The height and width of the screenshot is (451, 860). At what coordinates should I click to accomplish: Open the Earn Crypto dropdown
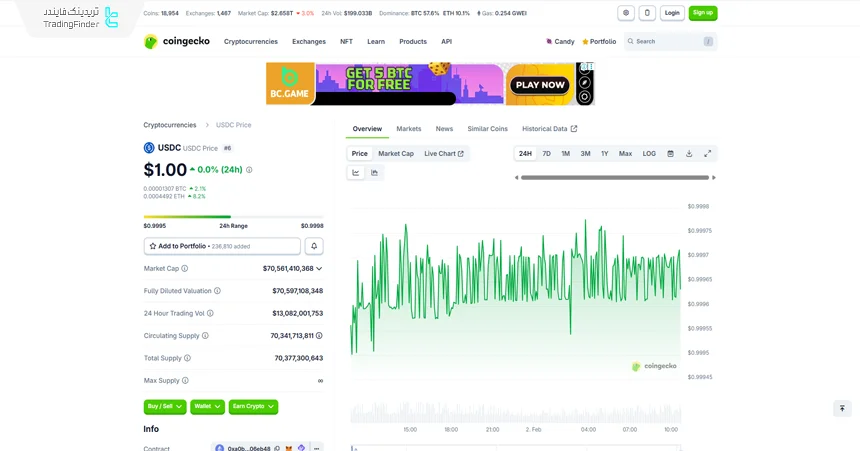253,407
